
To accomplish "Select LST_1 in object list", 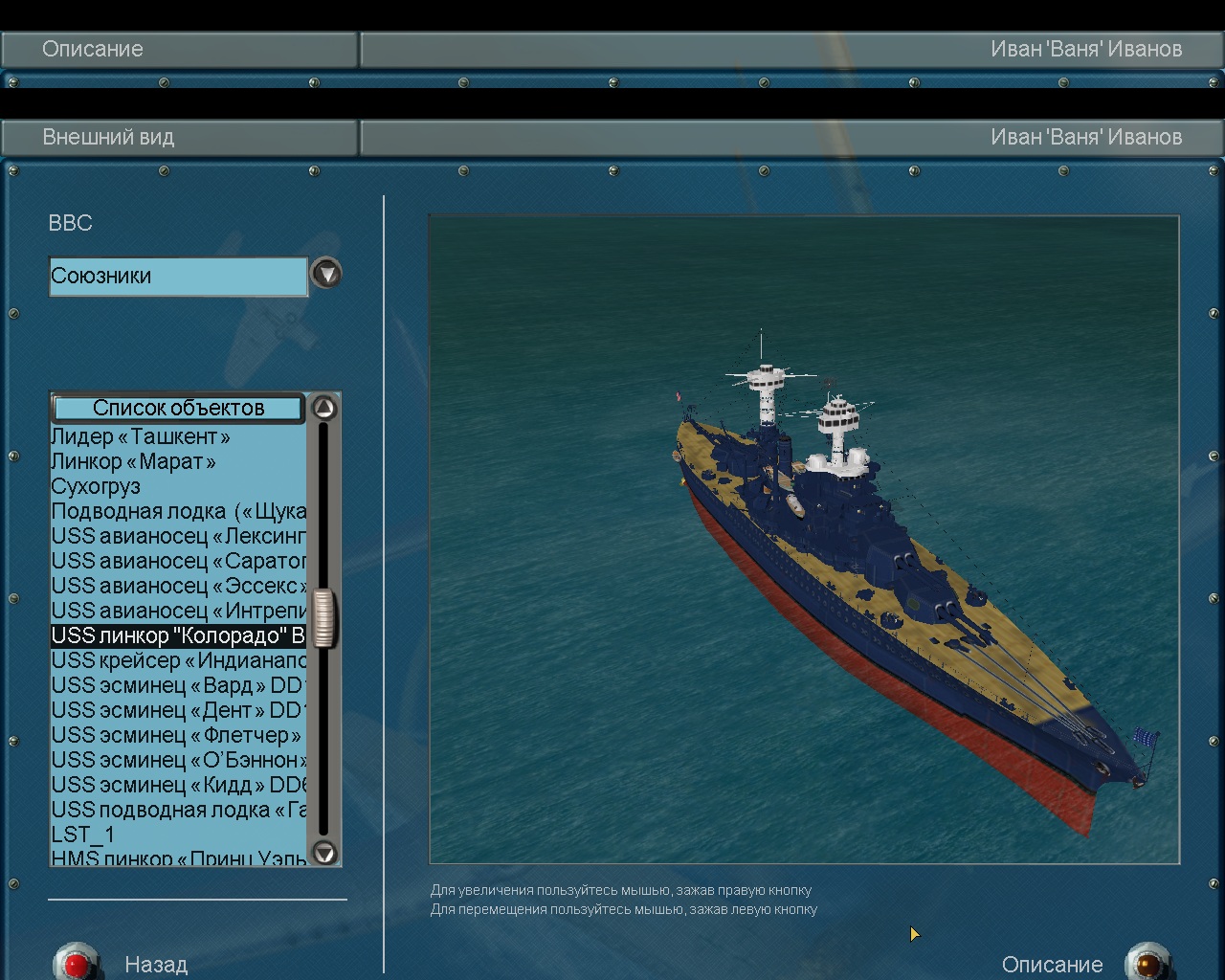I will (178, 835).
